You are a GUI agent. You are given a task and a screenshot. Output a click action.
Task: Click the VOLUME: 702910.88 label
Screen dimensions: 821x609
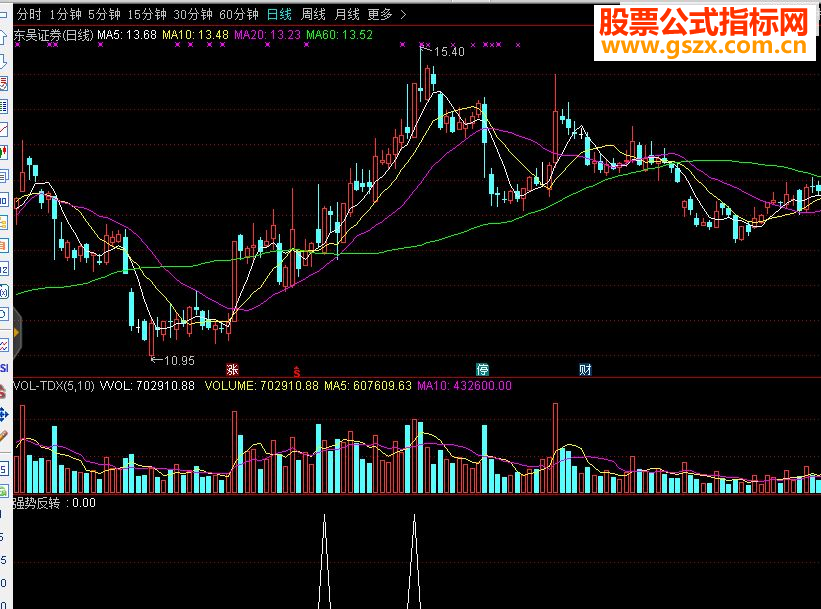261,386
